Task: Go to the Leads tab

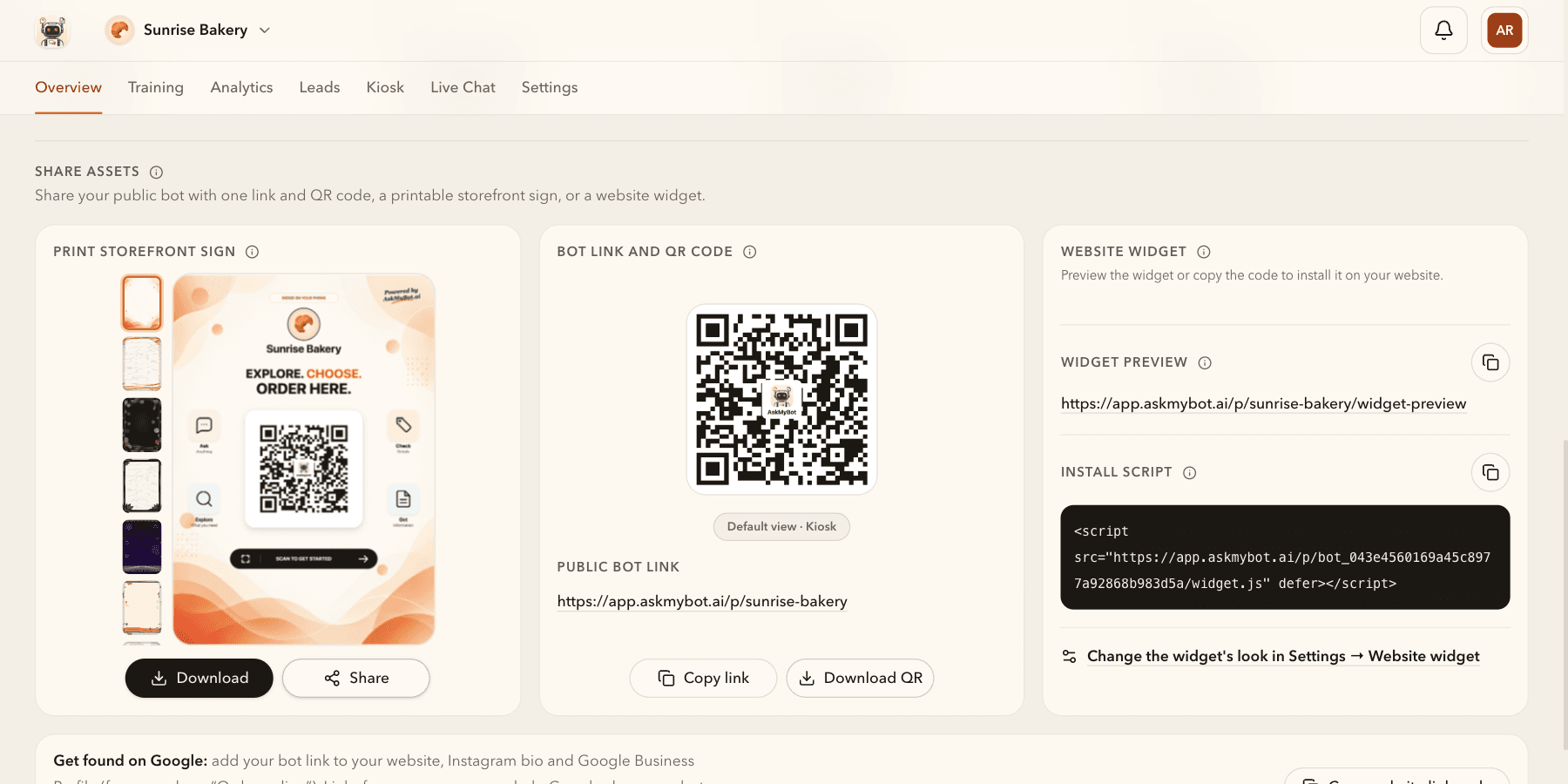Action: coord(320,87)
